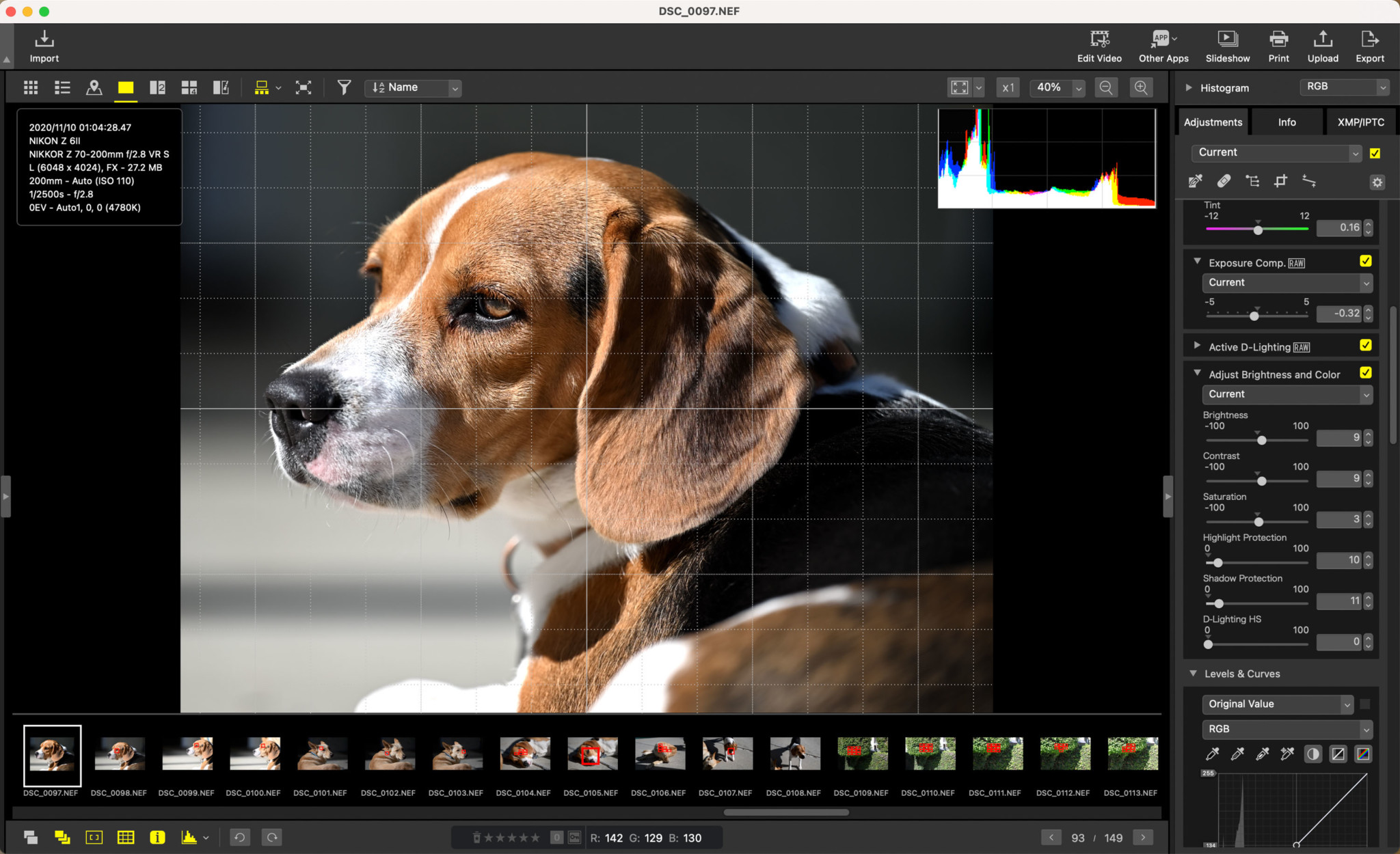
Task: Switch to the Info tab
Action: point(1286,122)
